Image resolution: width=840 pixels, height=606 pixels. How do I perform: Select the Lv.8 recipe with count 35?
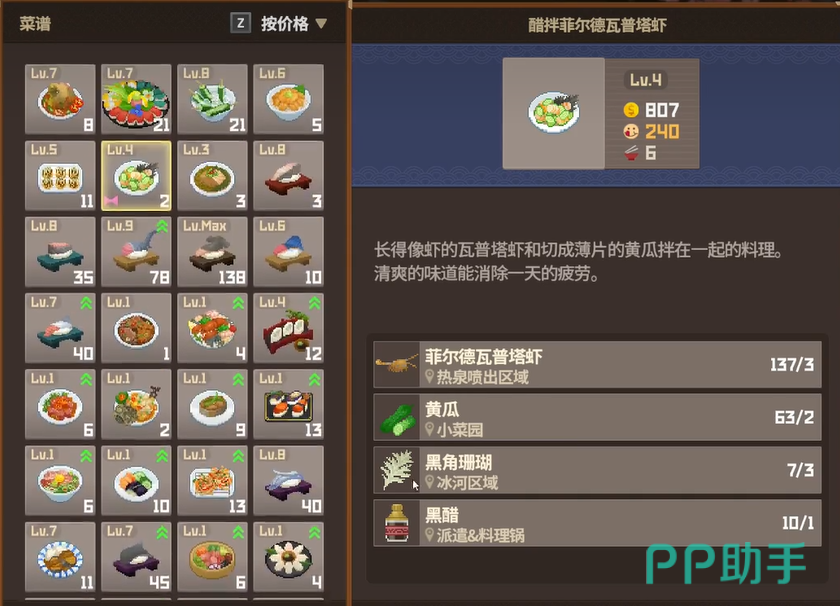click(x=61, y=251)
